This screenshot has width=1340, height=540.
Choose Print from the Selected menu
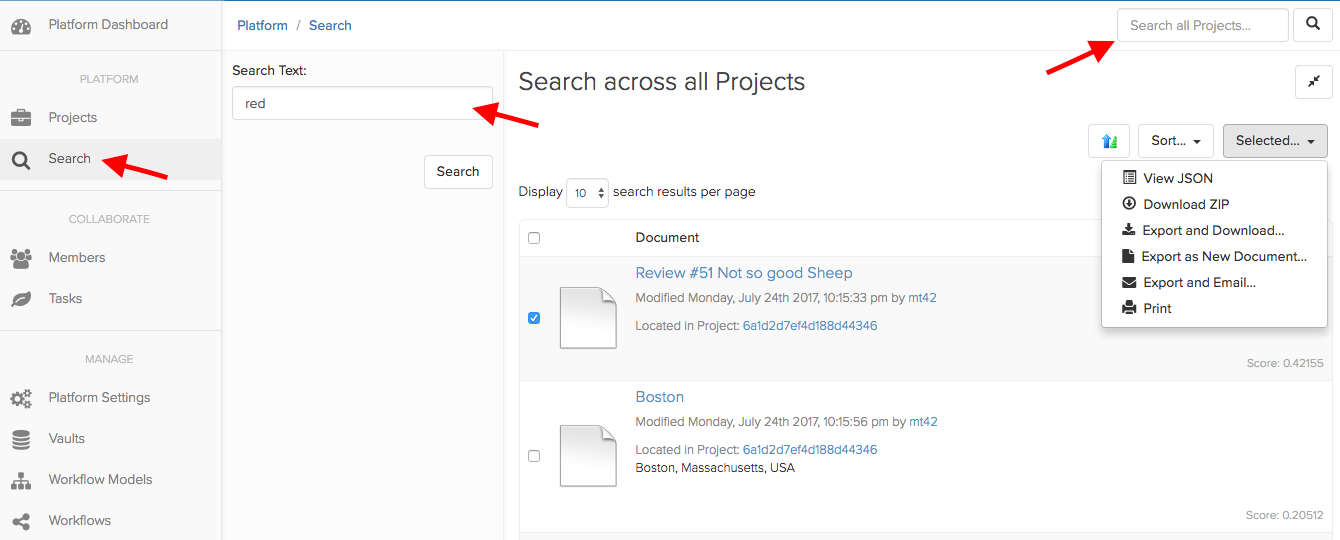(1214, 308)
